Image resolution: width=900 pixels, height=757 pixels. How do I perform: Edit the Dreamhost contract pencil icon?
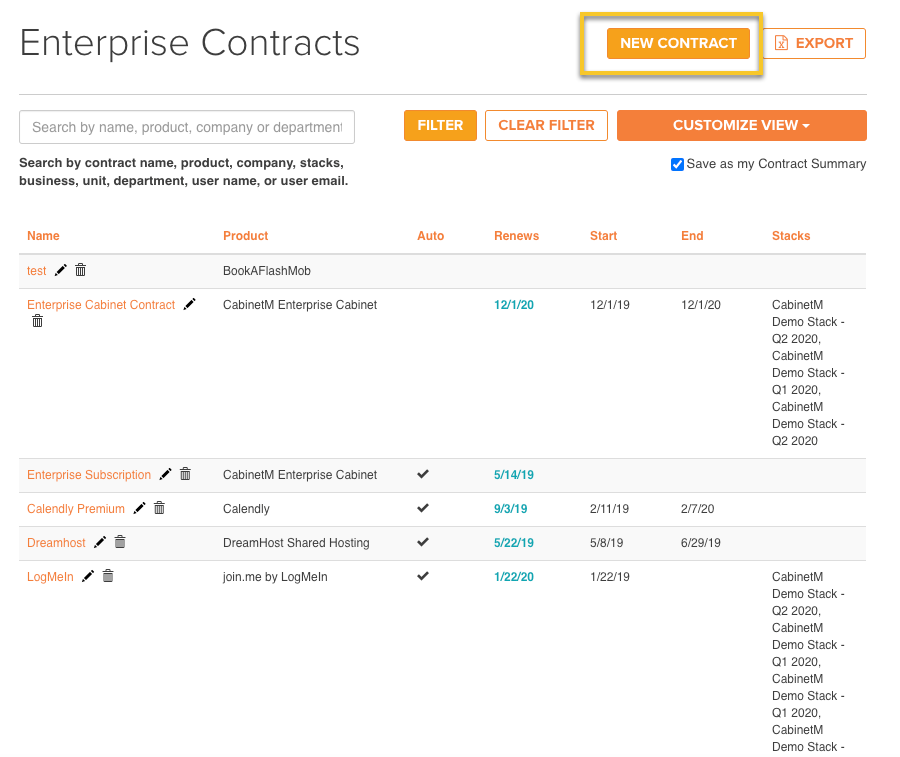tap(100, 542)
